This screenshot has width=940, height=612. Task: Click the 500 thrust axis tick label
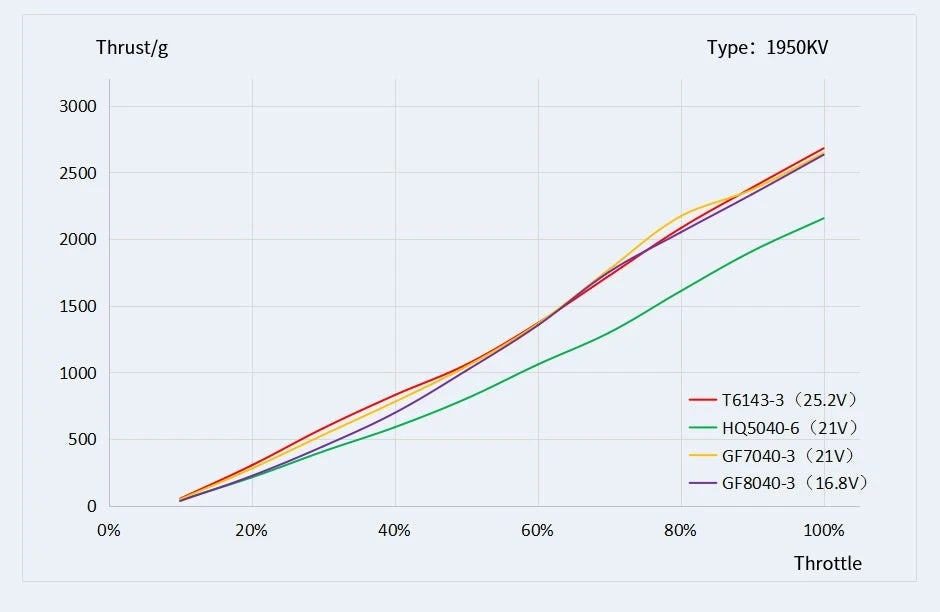point(81,440)
